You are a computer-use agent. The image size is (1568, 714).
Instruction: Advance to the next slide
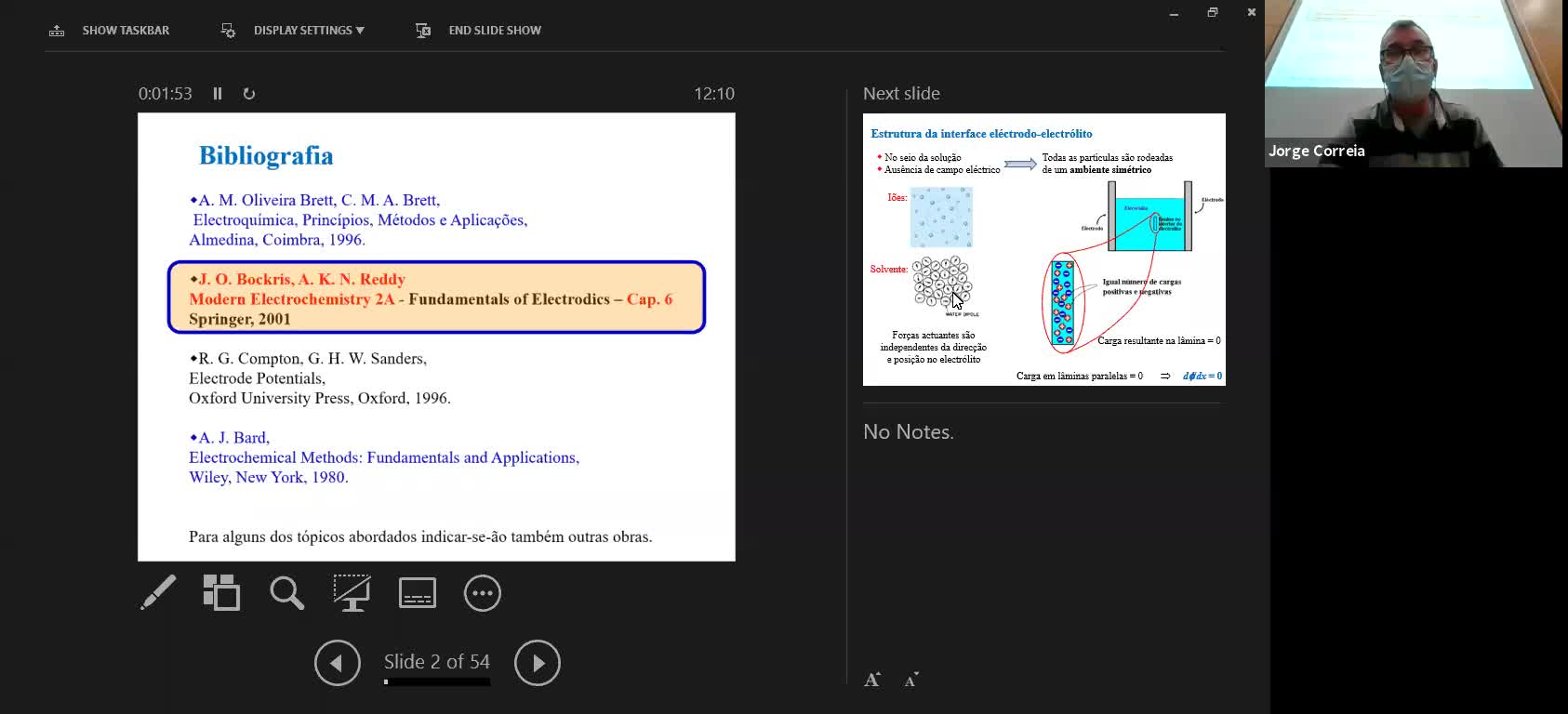[538, 663]
